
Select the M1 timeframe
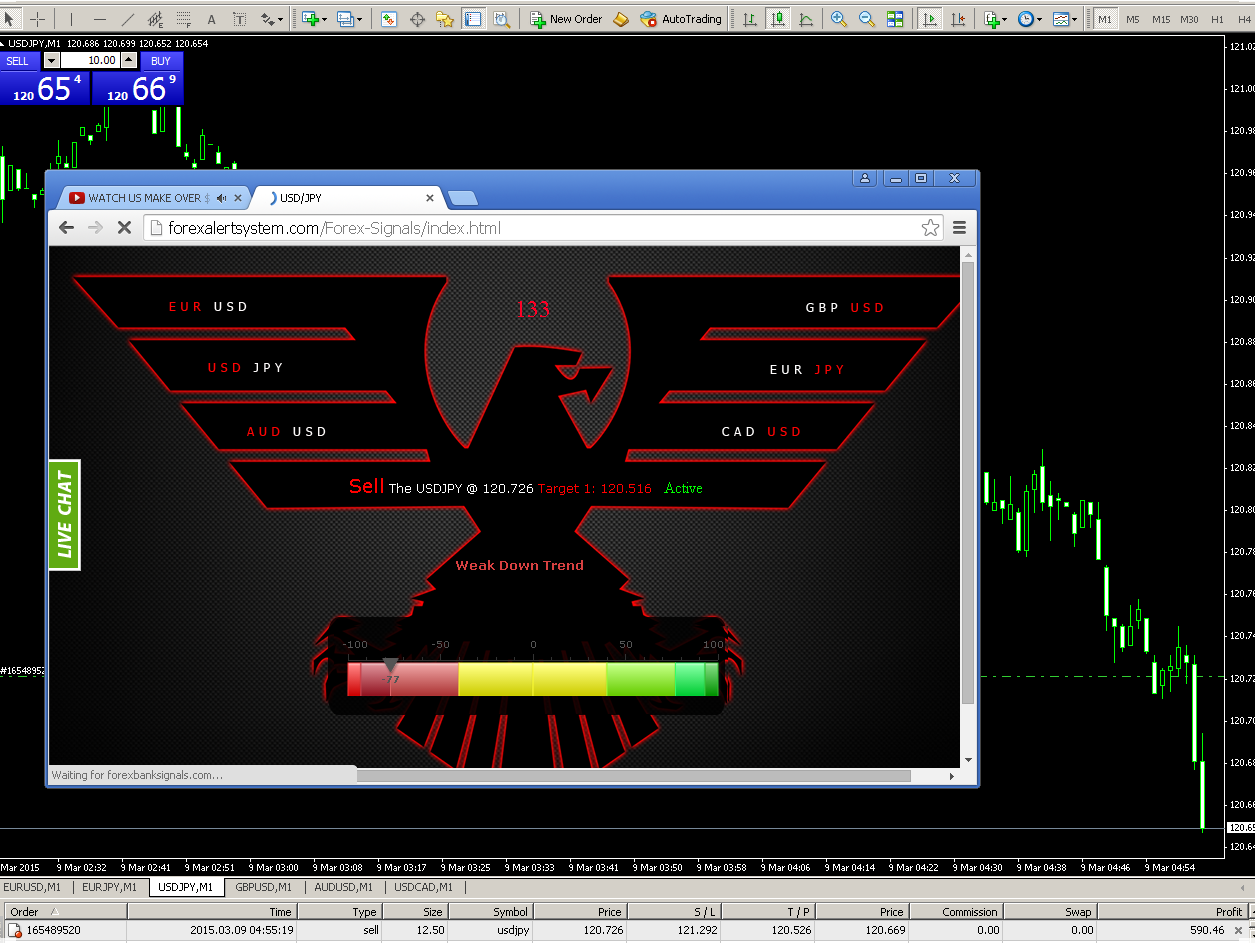tap(1105, 19)
